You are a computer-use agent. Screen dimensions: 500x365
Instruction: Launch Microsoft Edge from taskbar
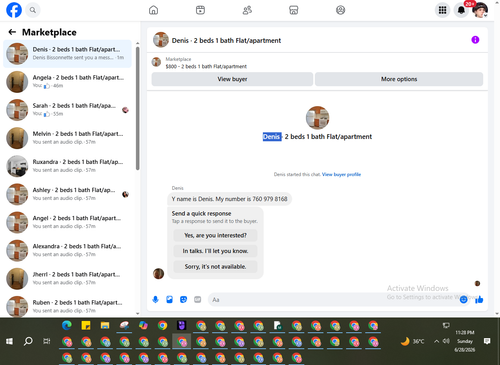67,325
